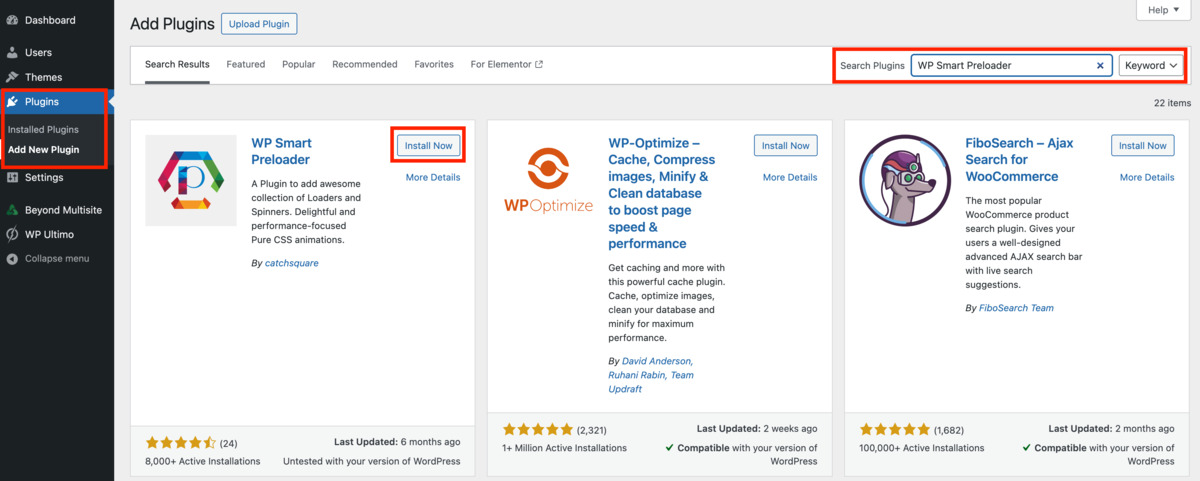Open author link catchsquare
Image resolution: width=1200 pixels, height=481 pixels.
pos(292,263)
